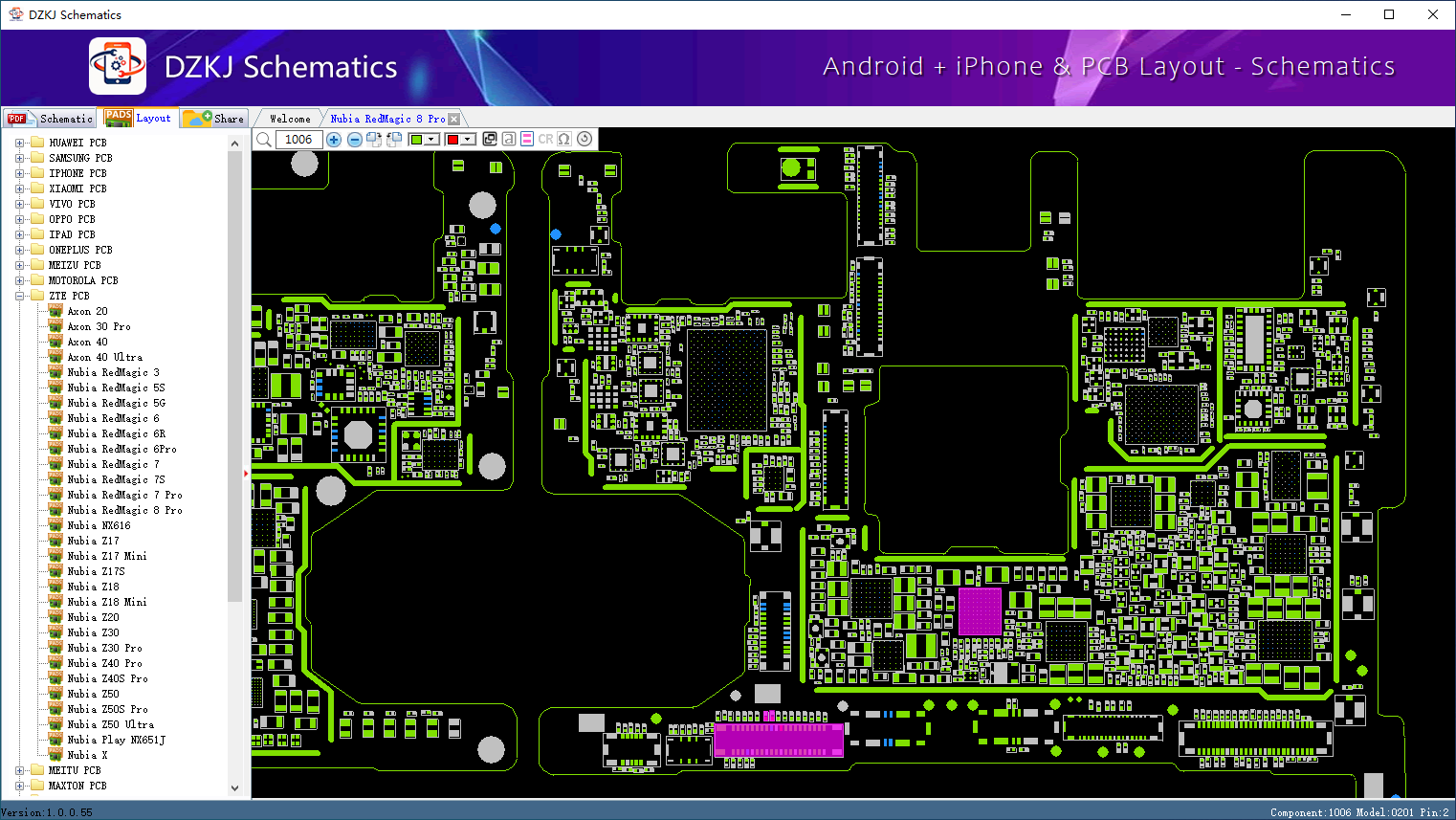The width and height of the screenshot is (1456, 820).
Task: Click the IPAD PCB folder icon
Action: click(x=37, y=234)
